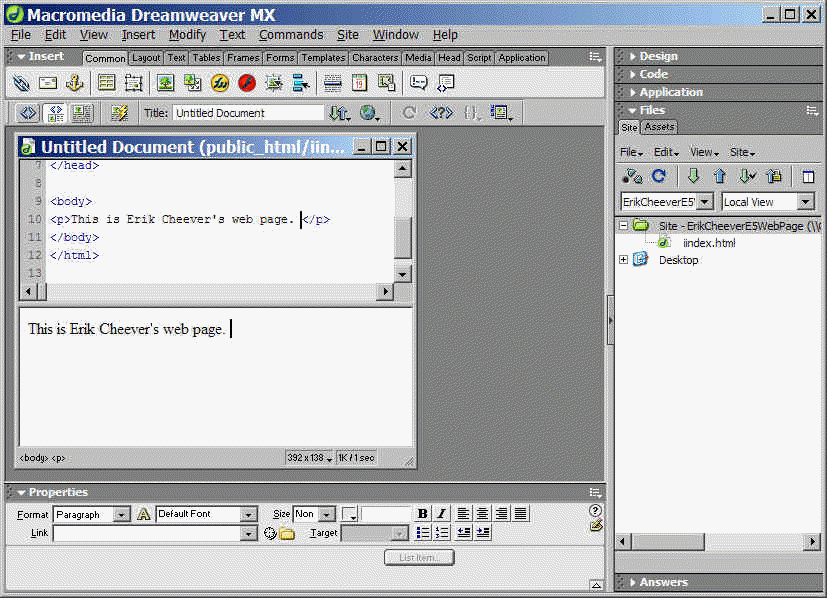Open the Size dropdown

pos(327,515)
